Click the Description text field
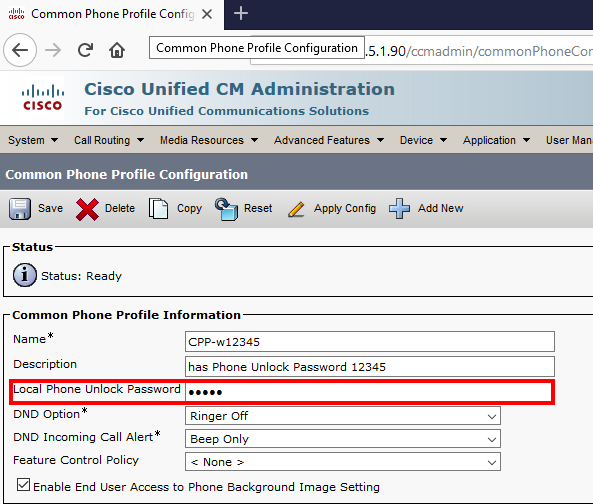 click(x=369, y=366)
